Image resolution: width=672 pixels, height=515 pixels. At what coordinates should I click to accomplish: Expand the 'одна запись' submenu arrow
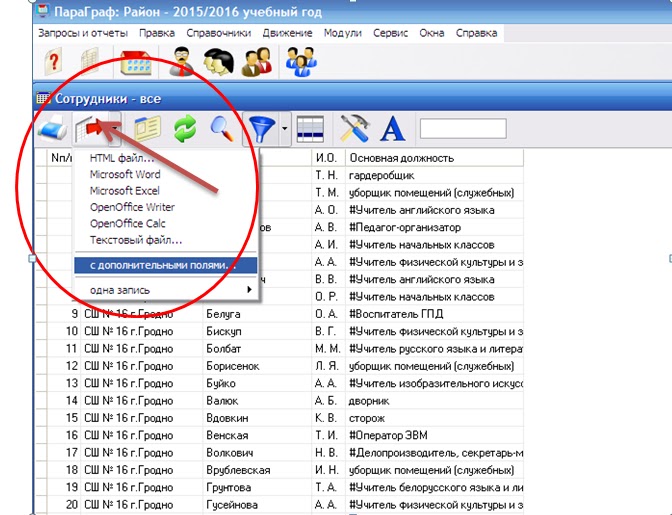coord(249,290)
